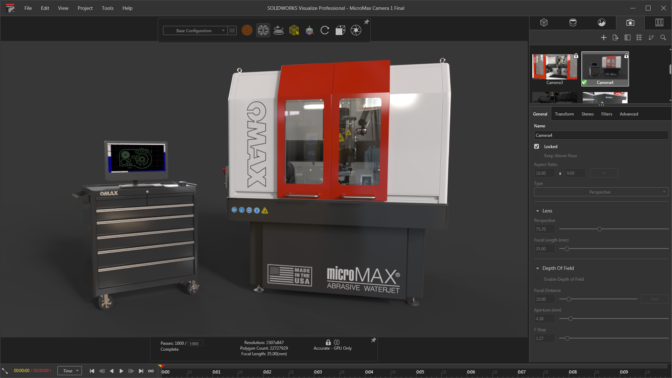Click the Turntable tool icon in toolbar
The height and width of the screenshot is (378, 672).
279,30
